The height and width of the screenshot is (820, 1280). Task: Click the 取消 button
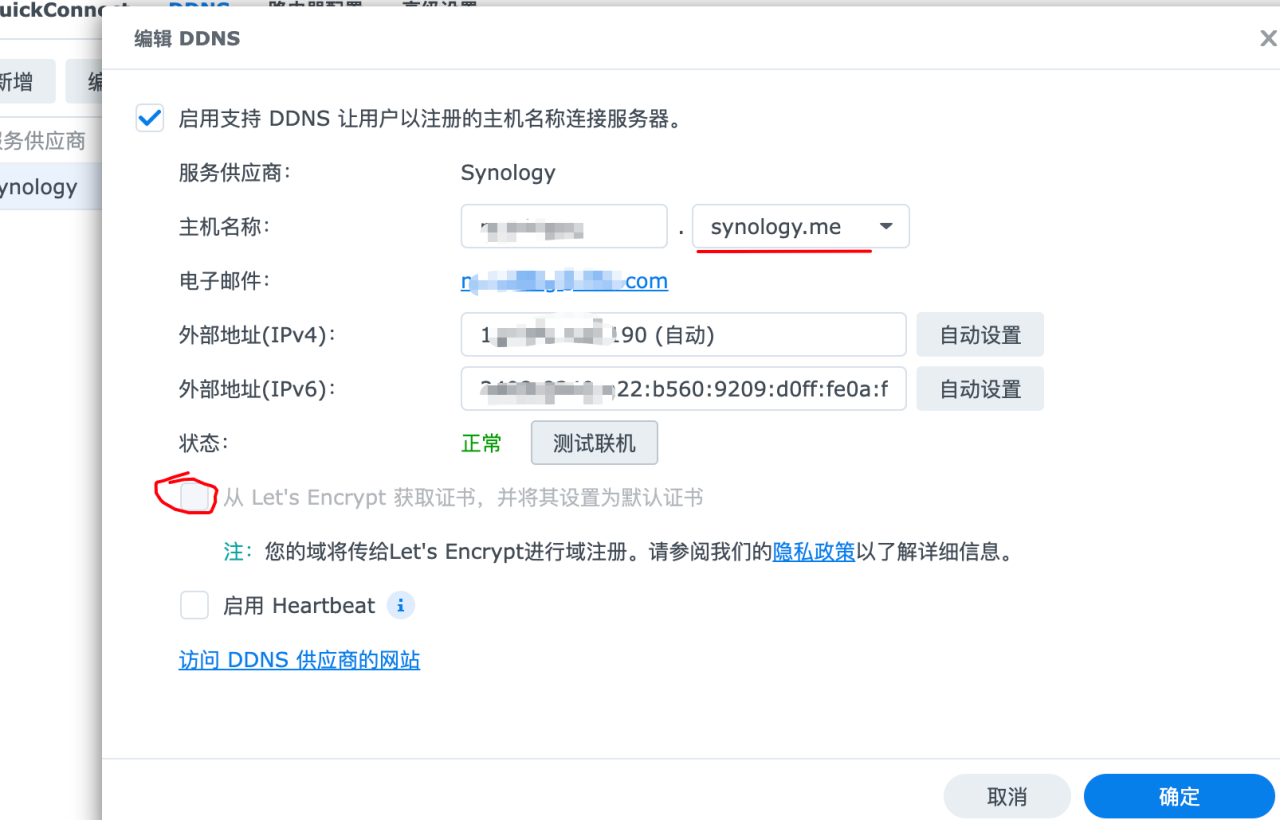(x=1006, y=796)
